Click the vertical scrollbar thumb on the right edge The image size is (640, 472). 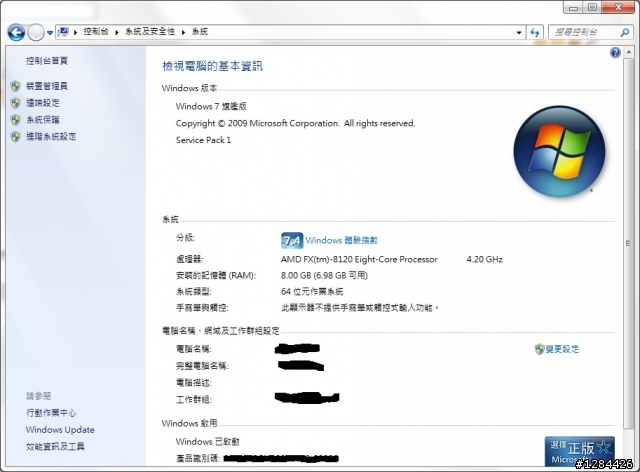628,243
